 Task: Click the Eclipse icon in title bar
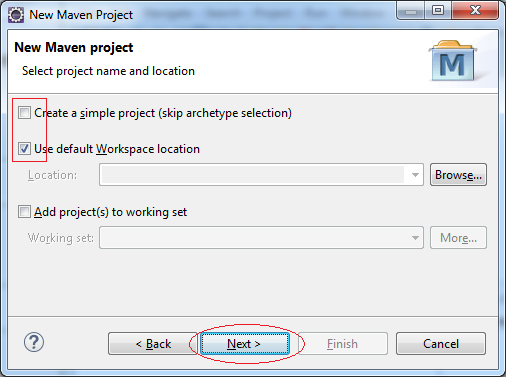pyautogui.click(x=16, y=15)
